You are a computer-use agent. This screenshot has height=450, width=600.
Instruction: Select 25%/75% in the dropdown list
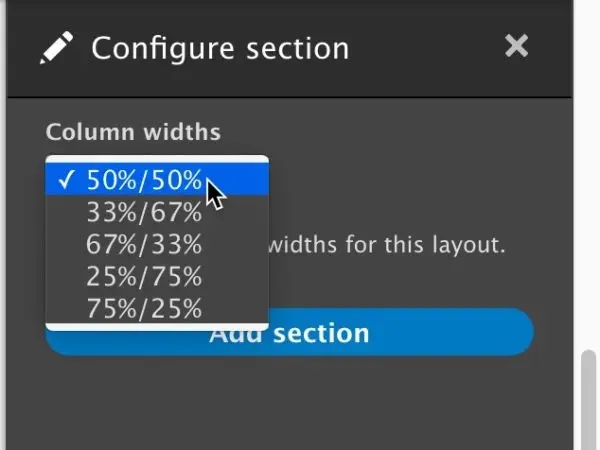[x=145, y=275]
